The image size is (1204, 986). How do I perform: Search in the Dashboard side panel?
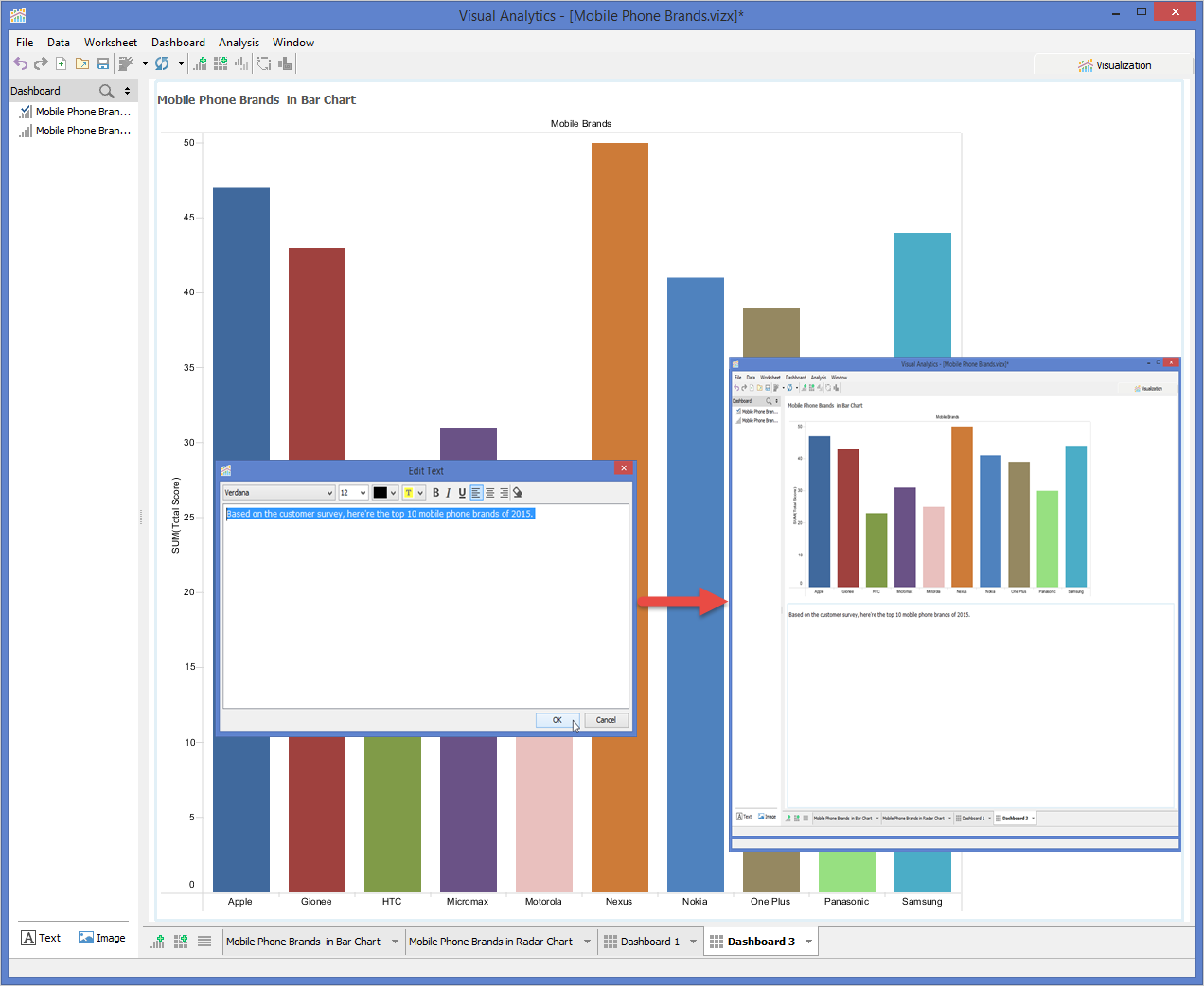[x=107, y=91]
